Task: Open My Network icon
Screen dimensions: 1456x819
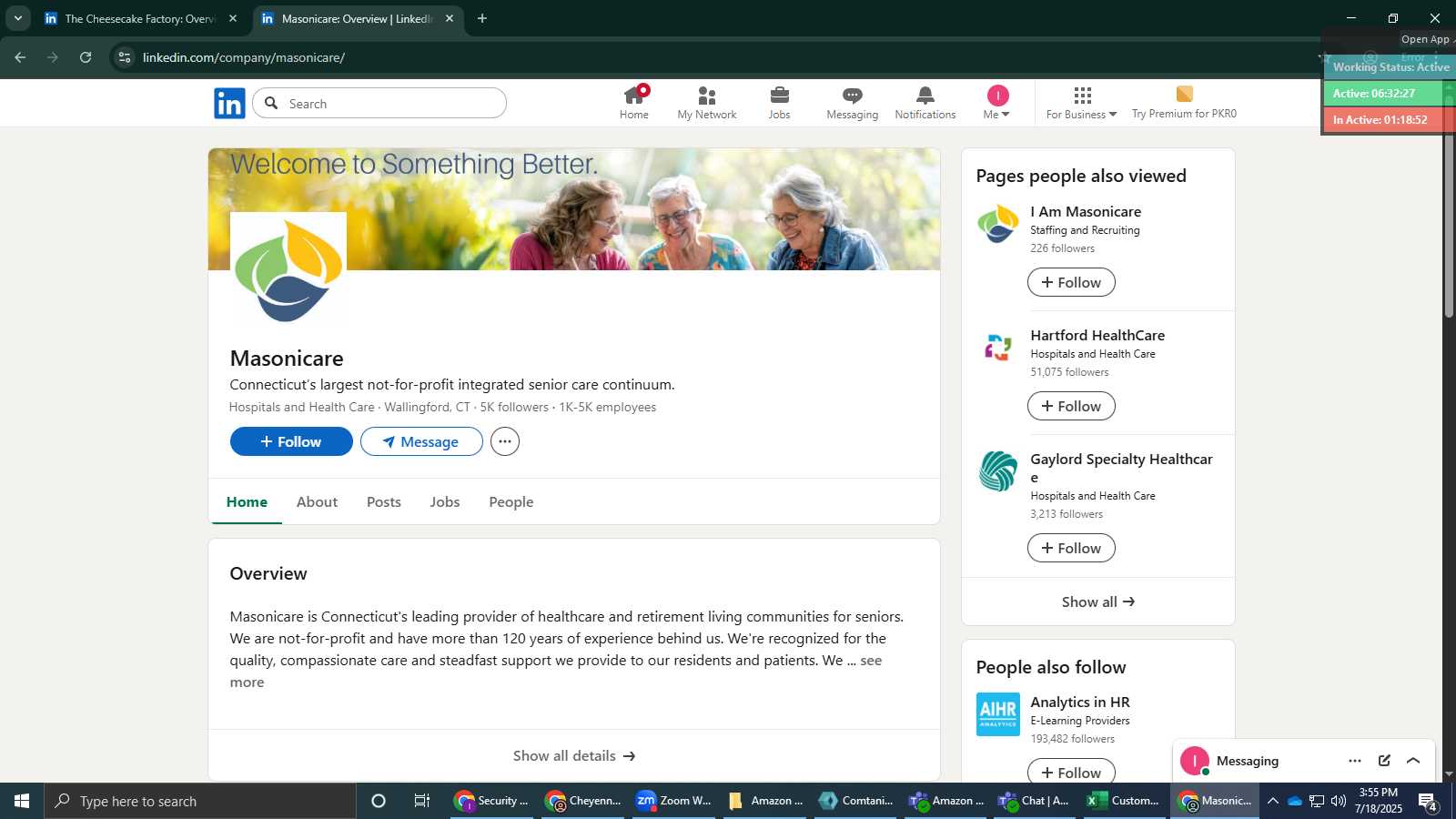Action: 707,103
